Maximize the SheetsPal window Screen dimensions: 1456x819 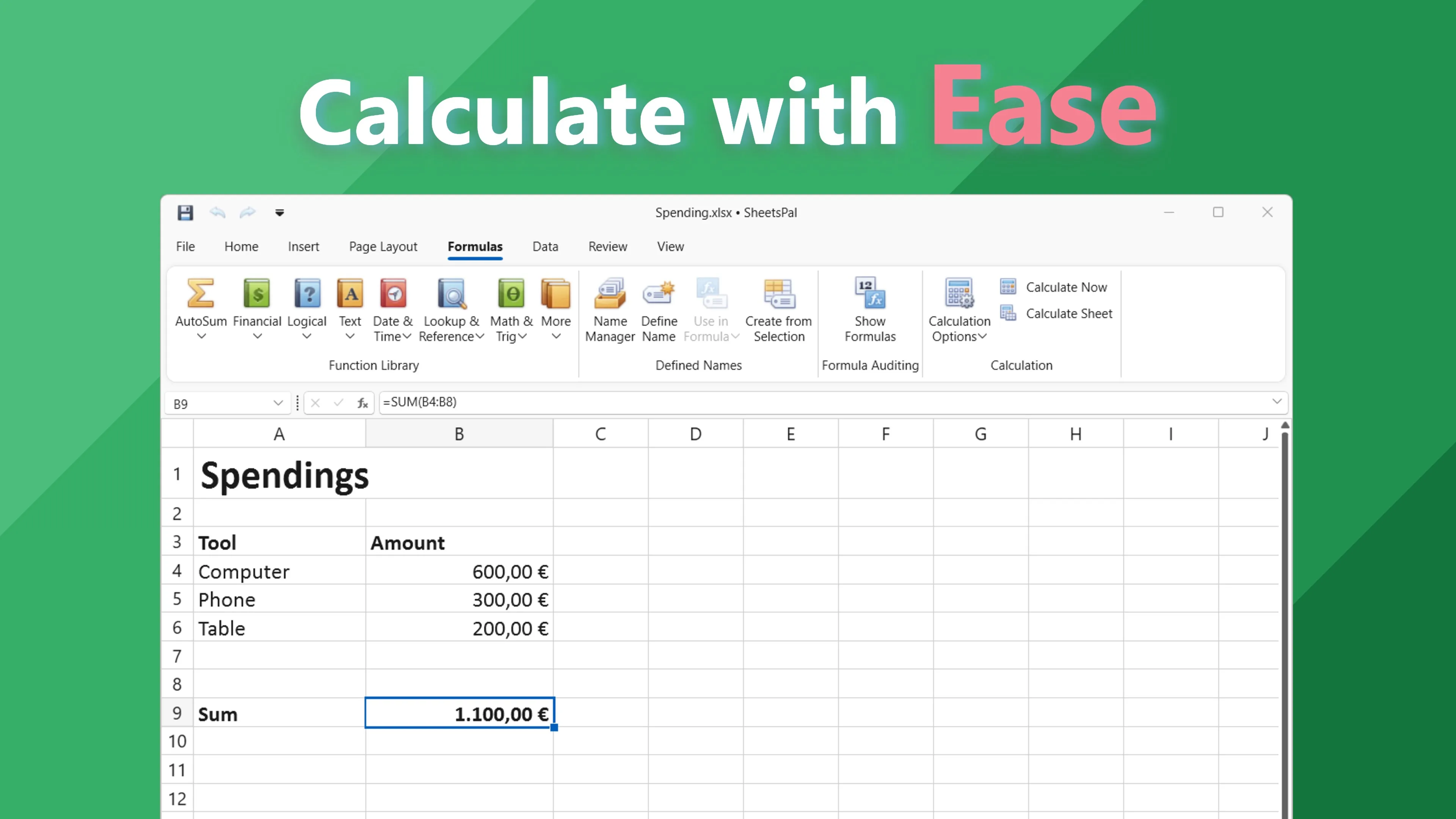coord(1218,212)
